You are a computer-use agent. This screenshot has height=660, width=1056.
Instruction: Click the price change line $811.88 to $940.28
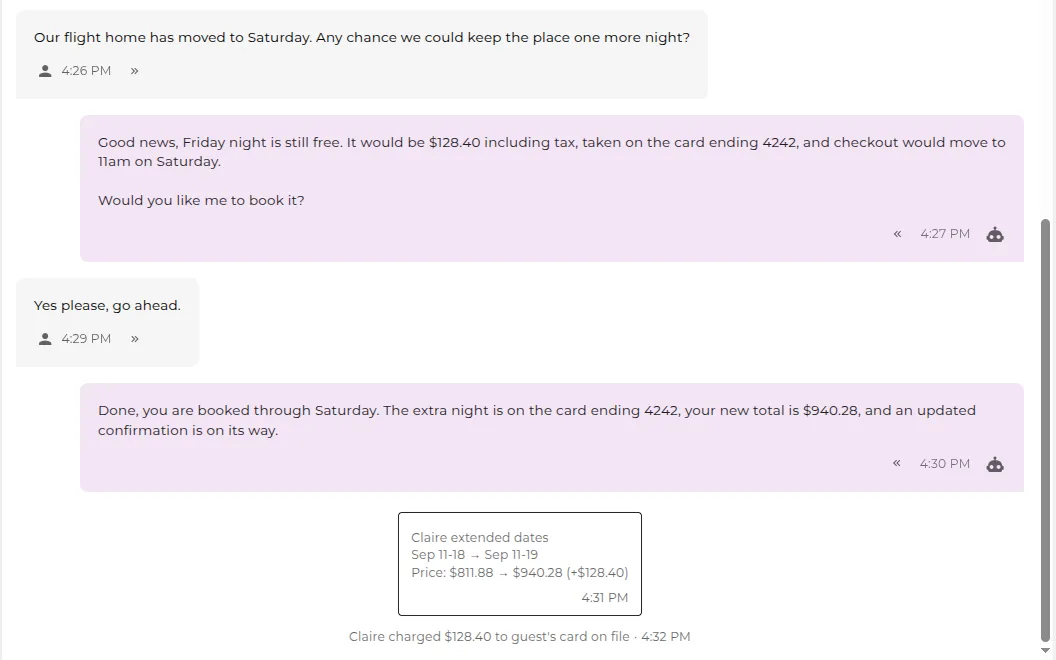click(x=519, y=572)
